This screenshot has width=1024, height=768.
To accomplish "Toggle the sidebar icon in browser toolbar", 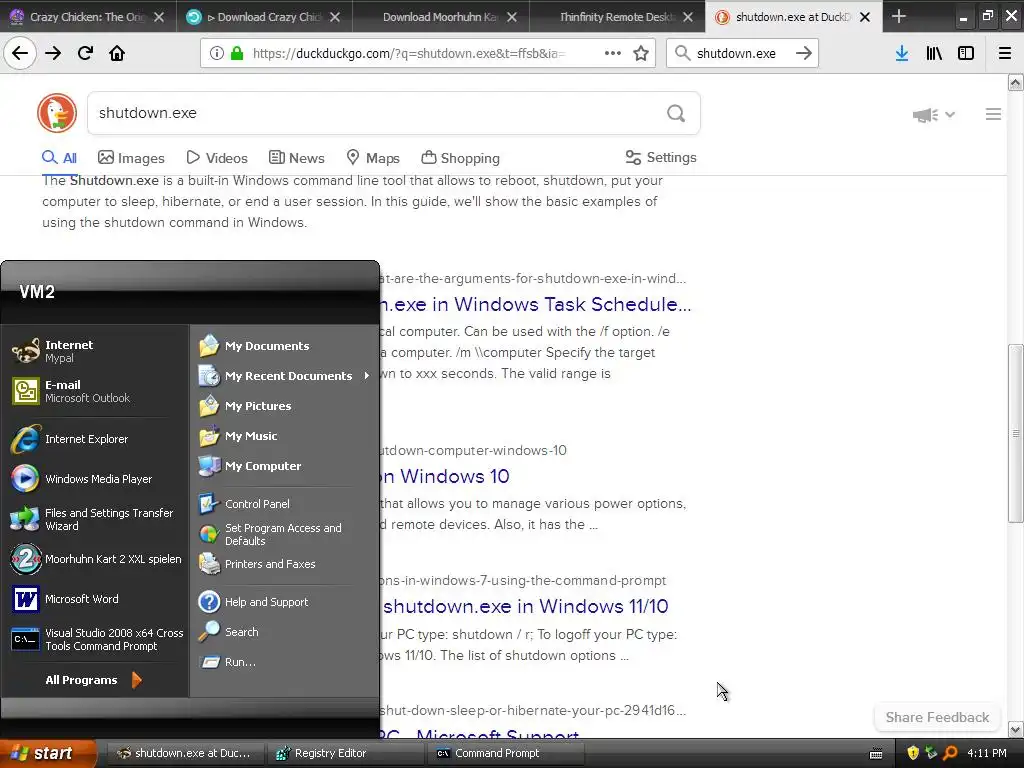I will click(966, 53).
